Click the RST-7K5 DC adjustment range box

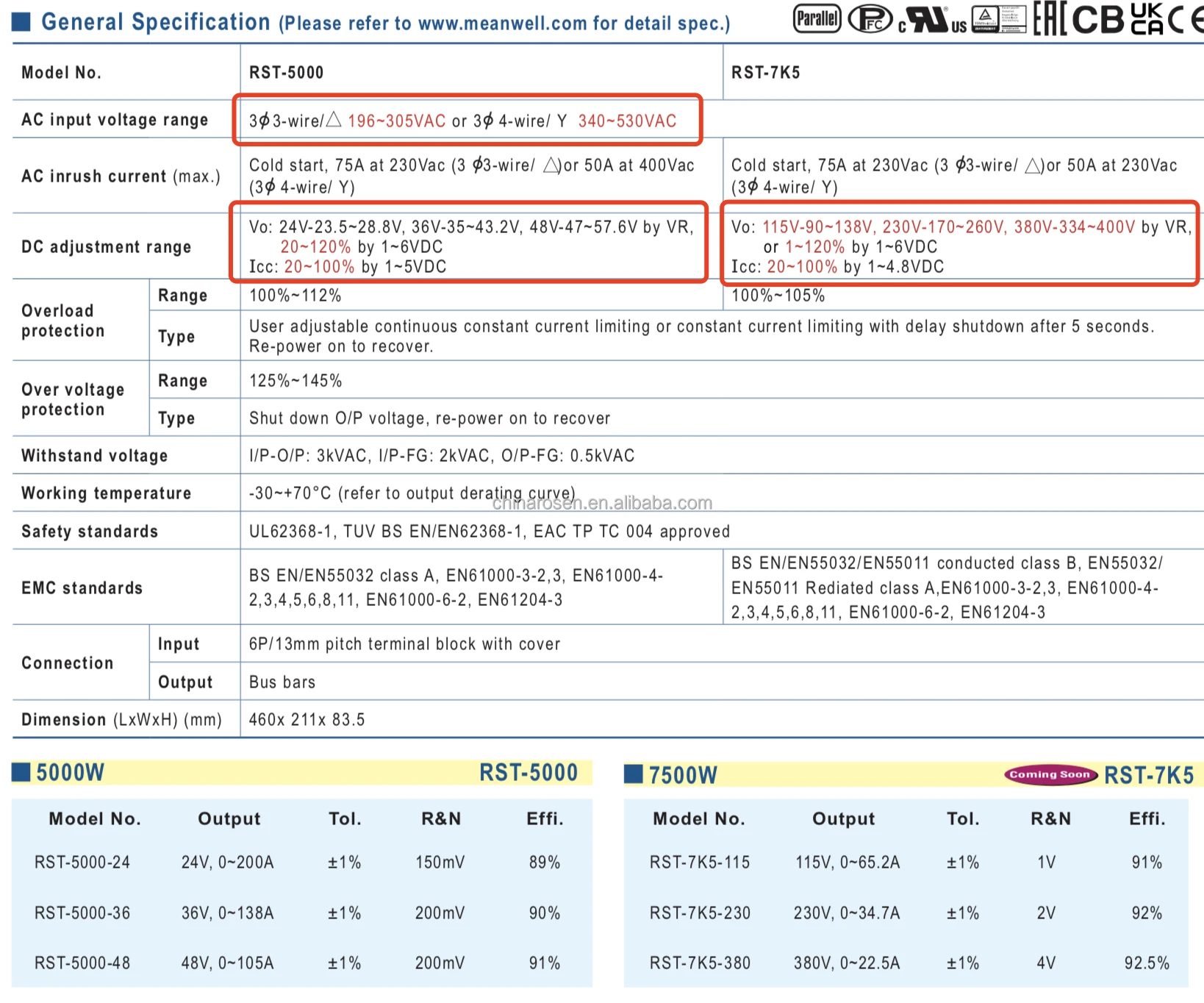[959, 243]
